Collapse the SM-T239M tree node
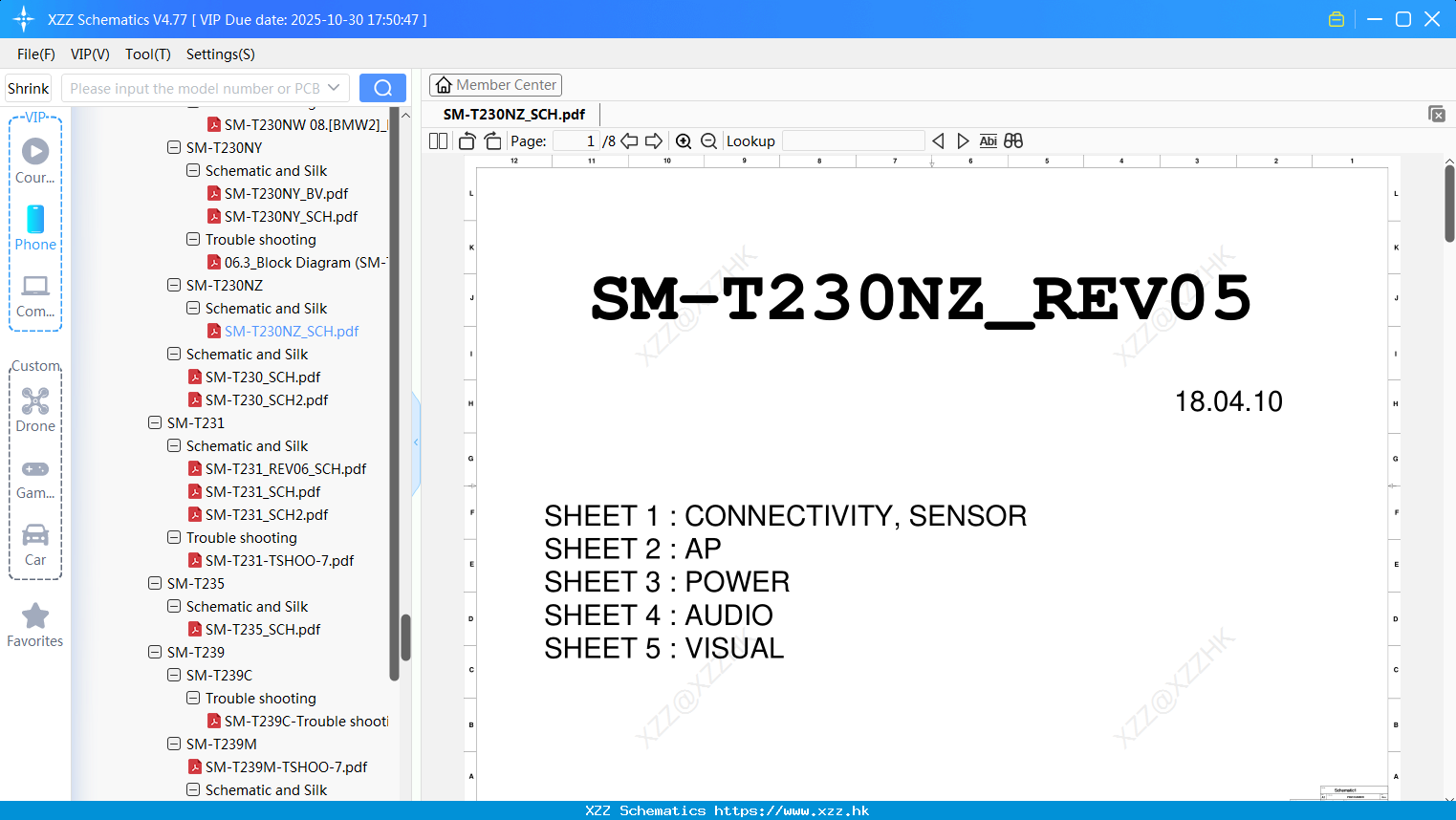Screen dimensions: 1456x820 (x=174, y=744)
